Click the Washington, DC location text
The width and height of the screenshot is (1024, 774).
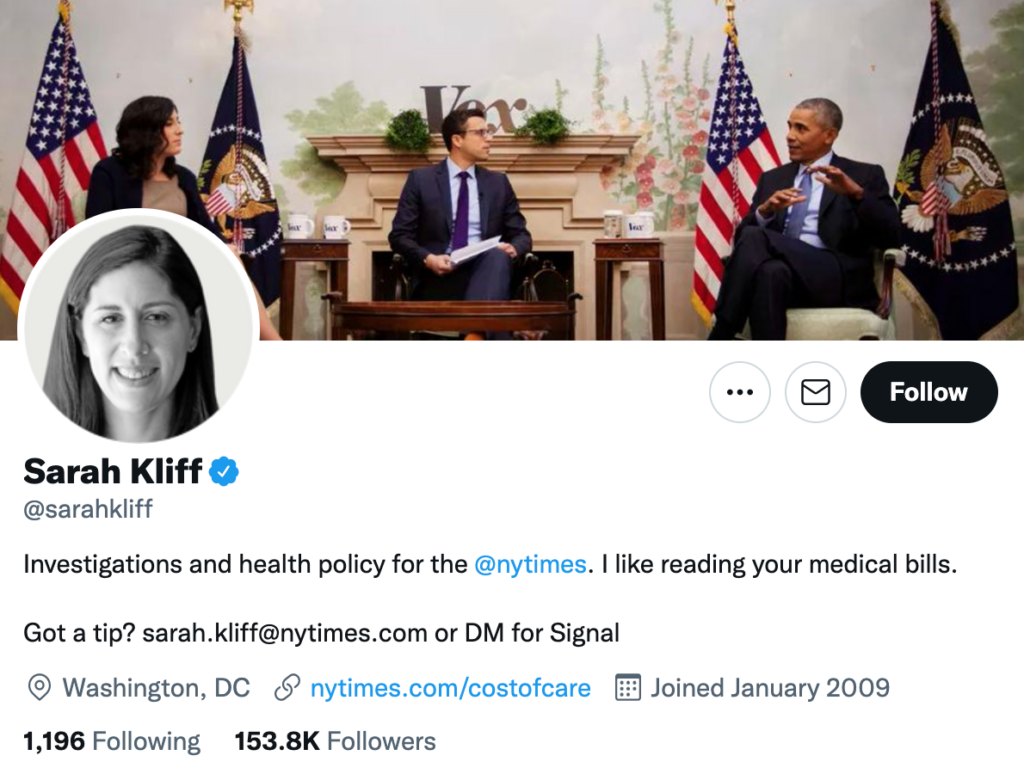[156, 688]
